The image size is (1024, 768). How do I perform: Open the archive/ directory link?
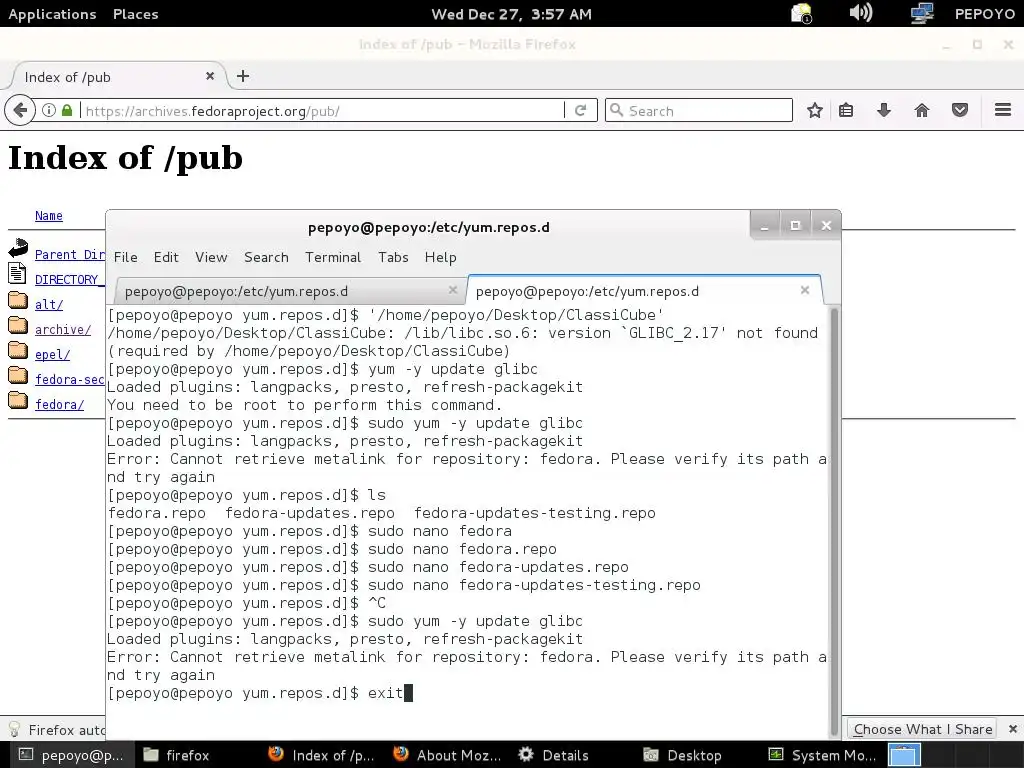pos(63,329)
